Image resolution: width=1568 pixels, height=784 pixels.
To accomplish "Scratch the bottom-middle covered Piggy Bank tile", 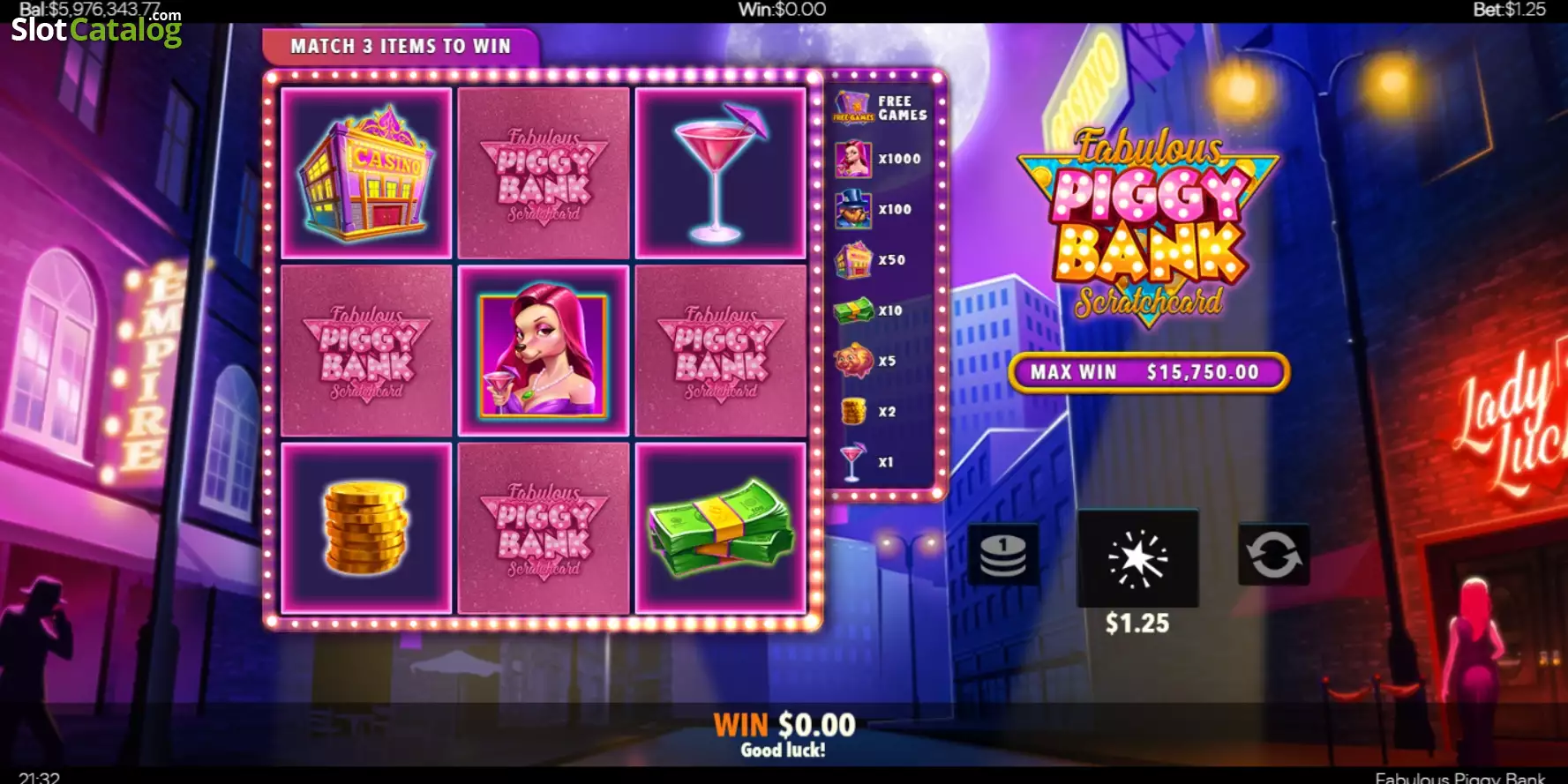I will point(544,527).
